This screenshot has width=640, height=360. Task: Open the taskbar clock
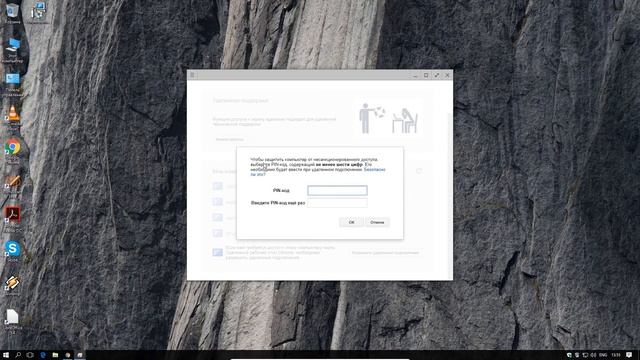[x=616, y=355]
